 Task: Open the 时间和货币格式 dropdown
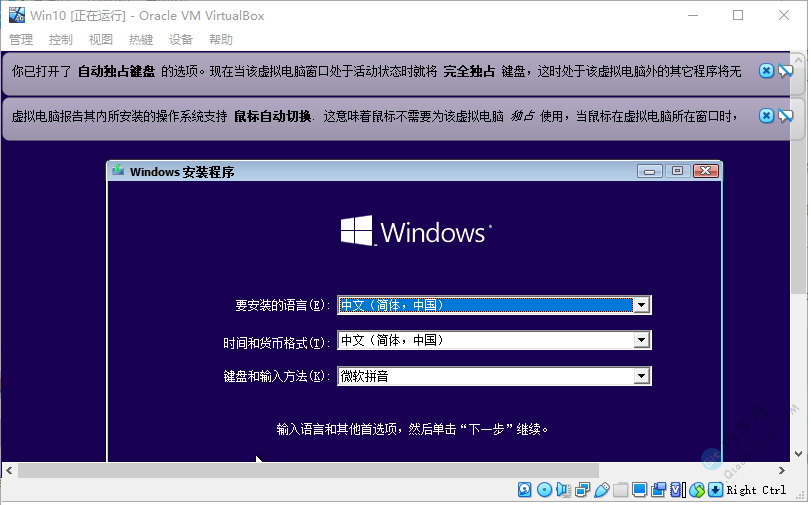pos(494,340)
